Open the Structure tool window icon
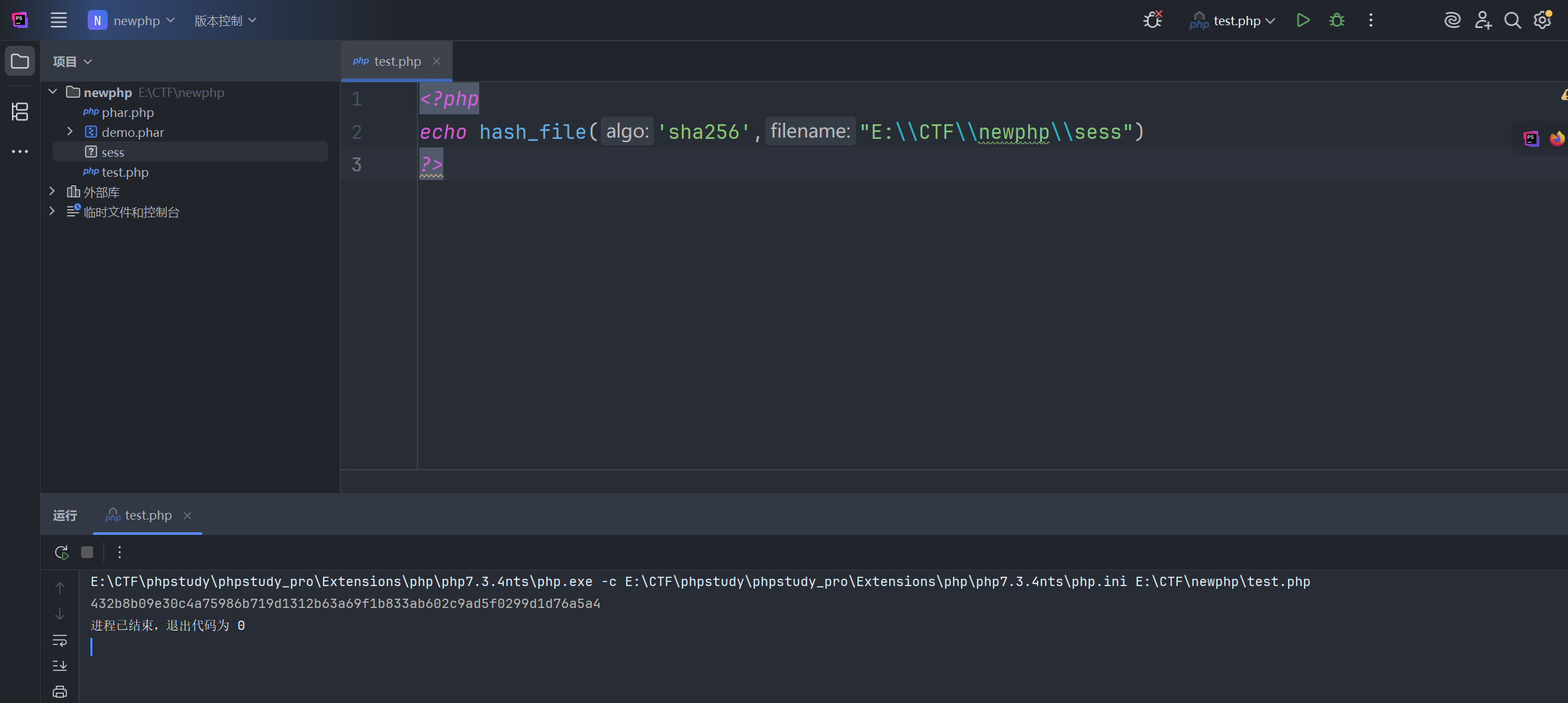 20,112
